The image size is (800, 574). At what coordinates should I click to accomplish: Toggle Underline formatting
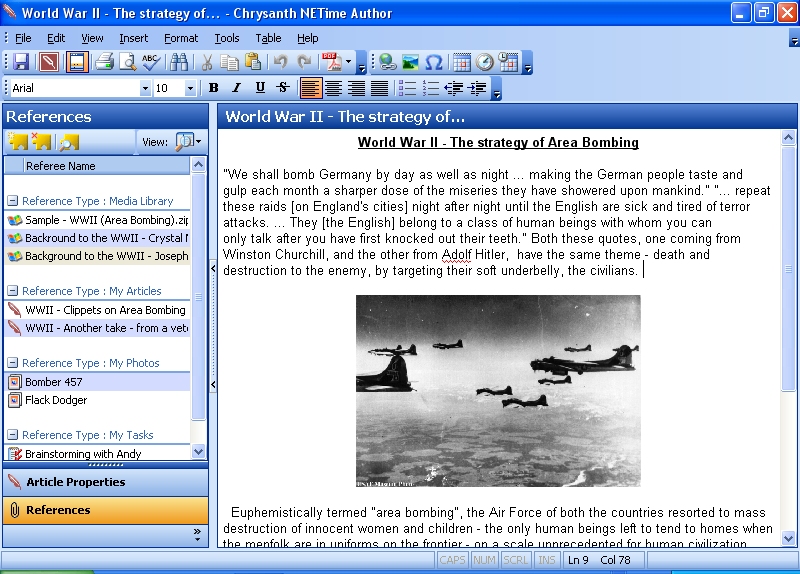pos(260,88)
